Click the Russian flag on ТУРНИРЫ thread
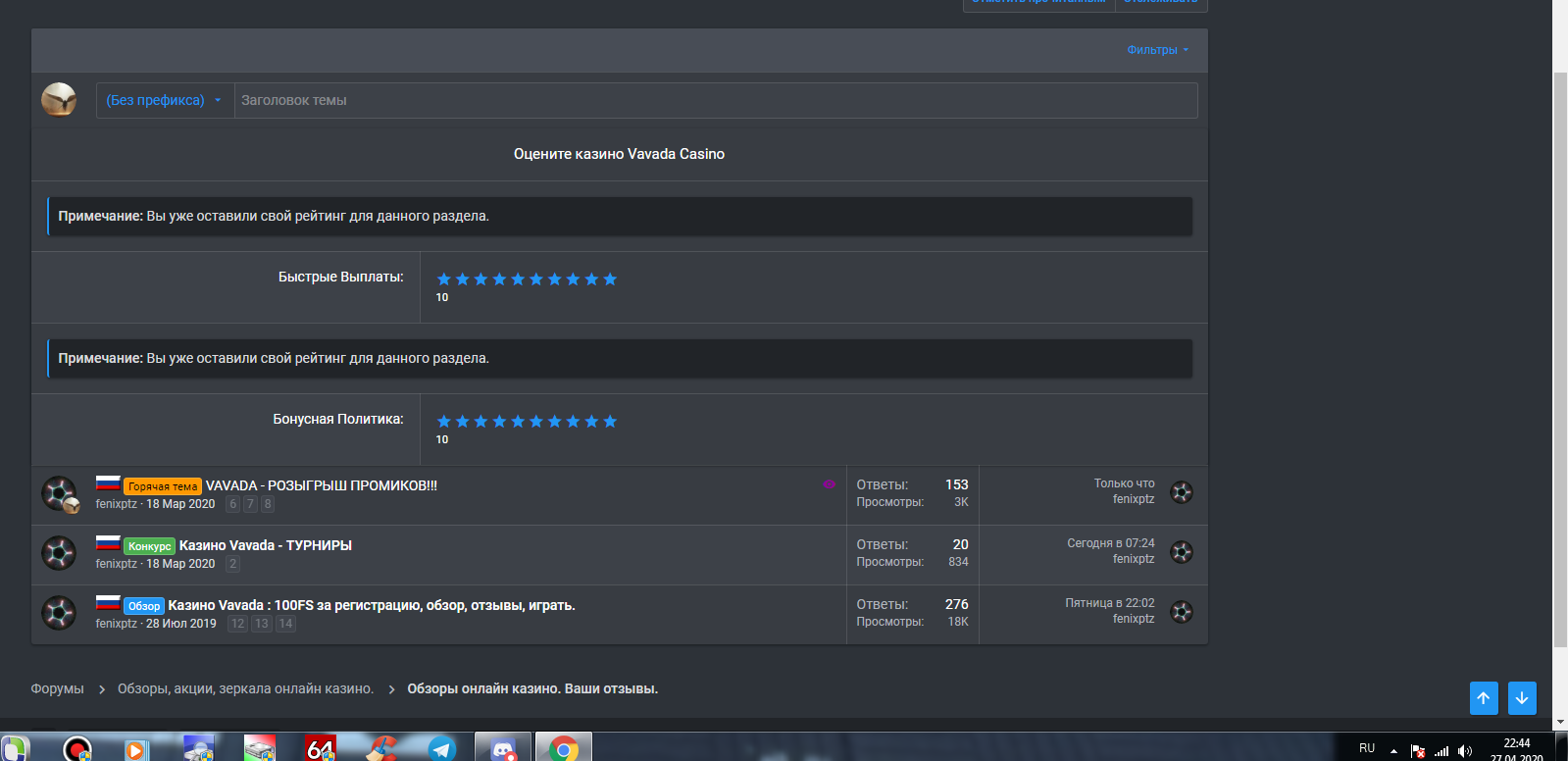The height and width of the screenshot is (761, 1568). (108, 542)
